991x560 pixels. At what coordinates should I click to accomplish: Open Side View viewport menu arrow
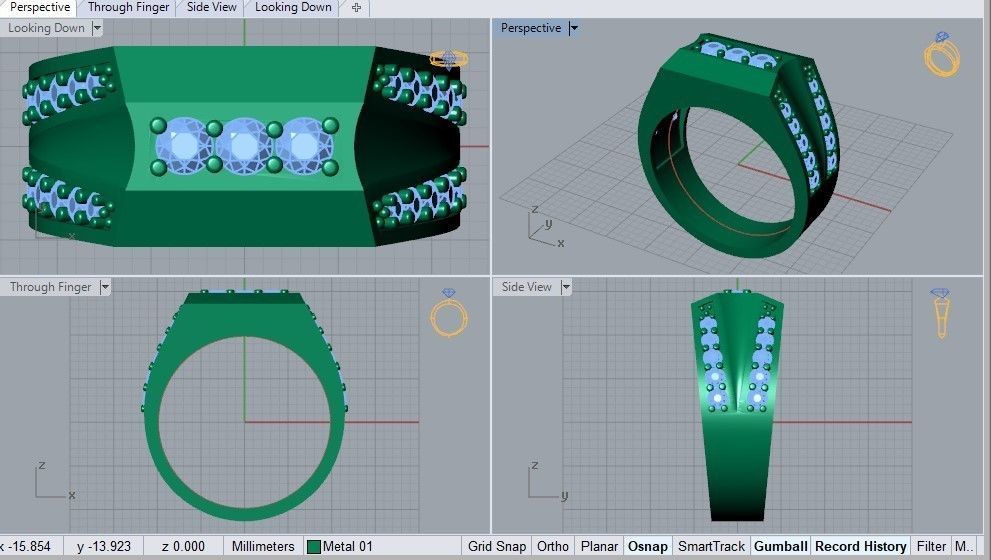[x=566, y=287]
